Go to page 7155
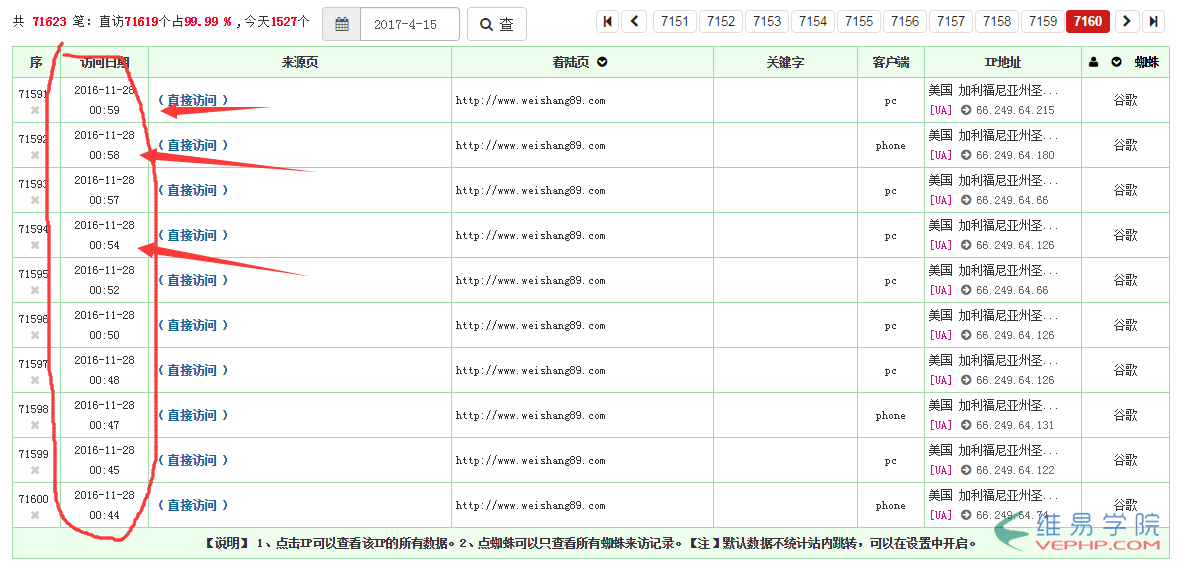 [x=859, y=21]
